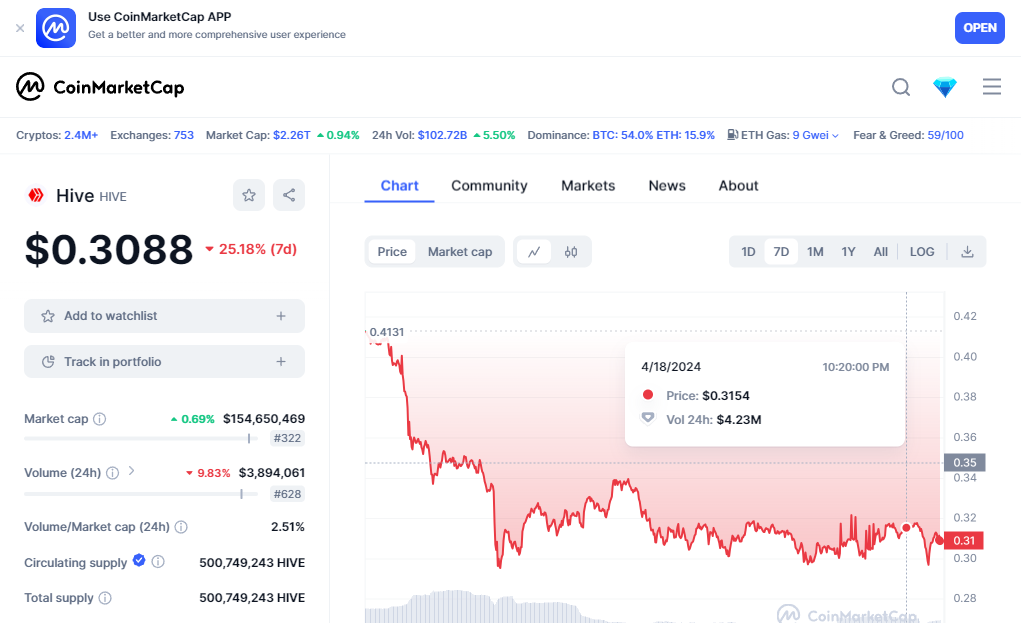1021x623 pixels.
Task: Dismiss the CoinMarketCap app banner
Action: [20, 28]
